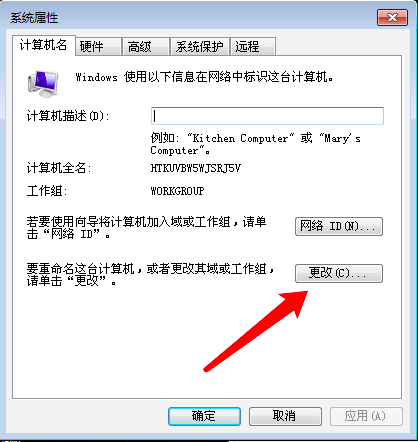Click the computer monitor icon
The width and height of the screenshot is (418, 442).
[x=43, y=84]
